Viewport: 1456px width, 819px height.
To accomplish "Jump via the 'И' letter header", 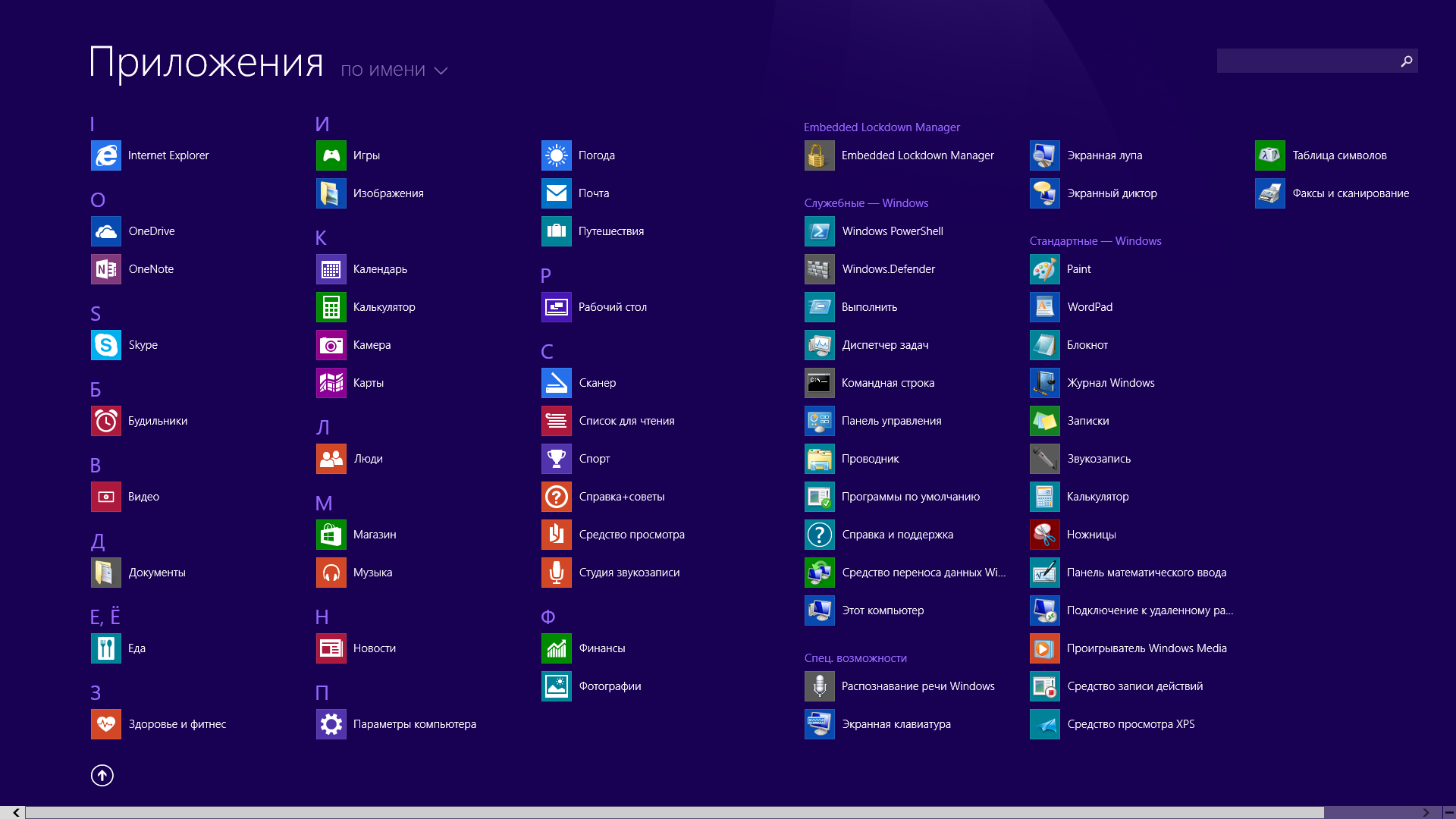I will point(322,124).
